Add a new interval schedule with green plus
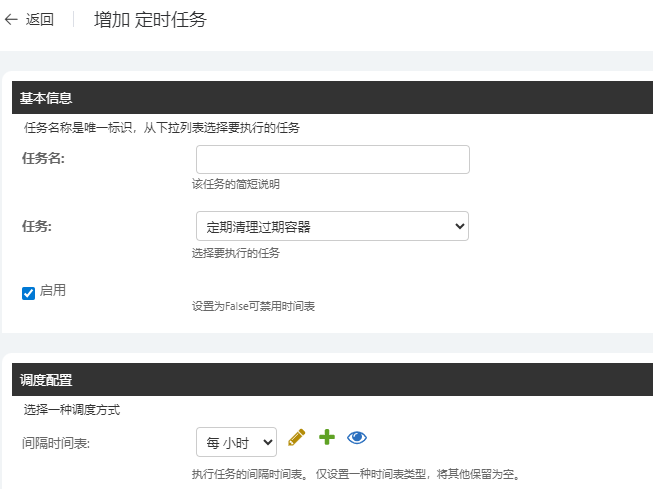The width and height of the screenshot is (653, 489). coord(326,438)
